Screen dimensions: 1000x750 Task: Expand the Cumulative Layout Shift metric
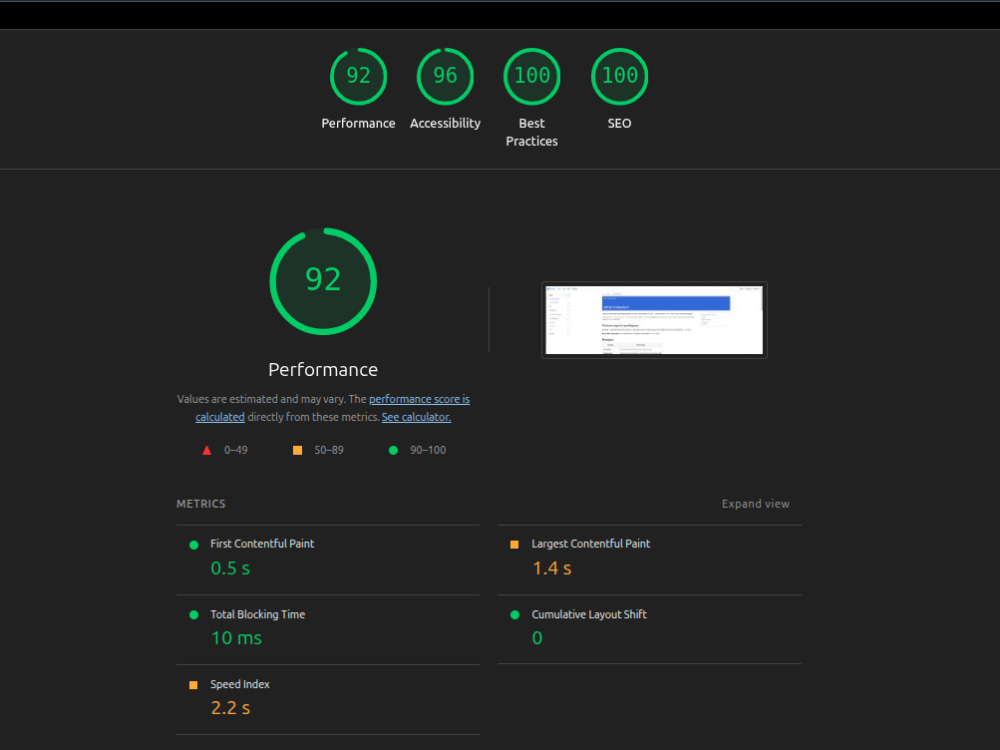coord(649,629)
